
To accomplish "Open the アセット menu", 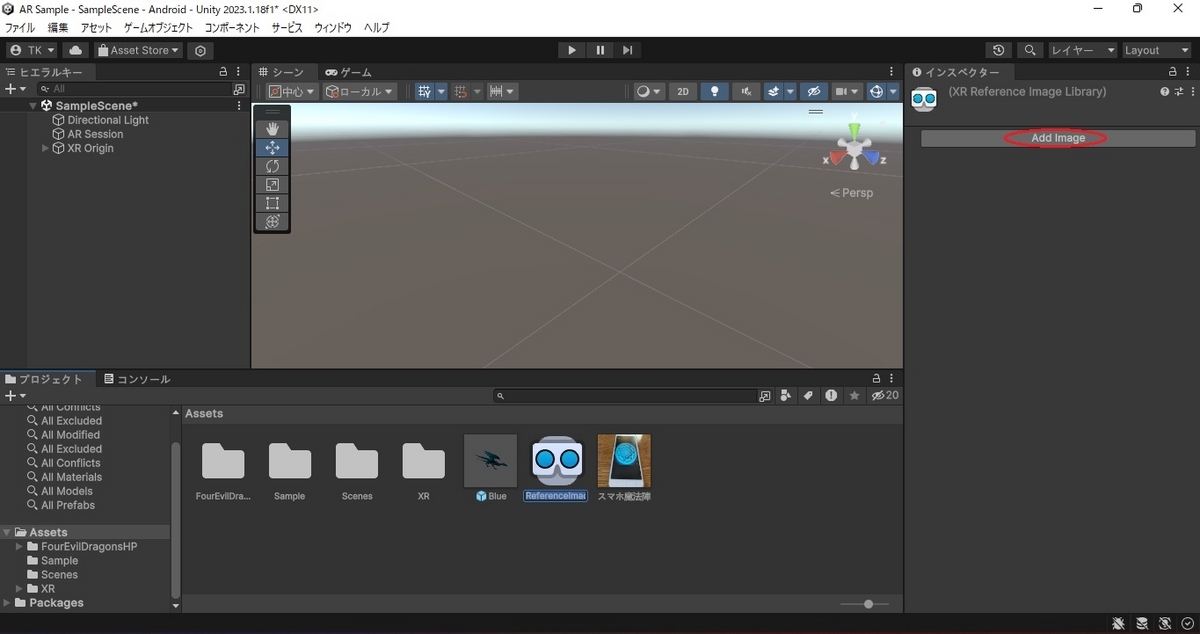I will pyautogui.click(x=96, y=28).
